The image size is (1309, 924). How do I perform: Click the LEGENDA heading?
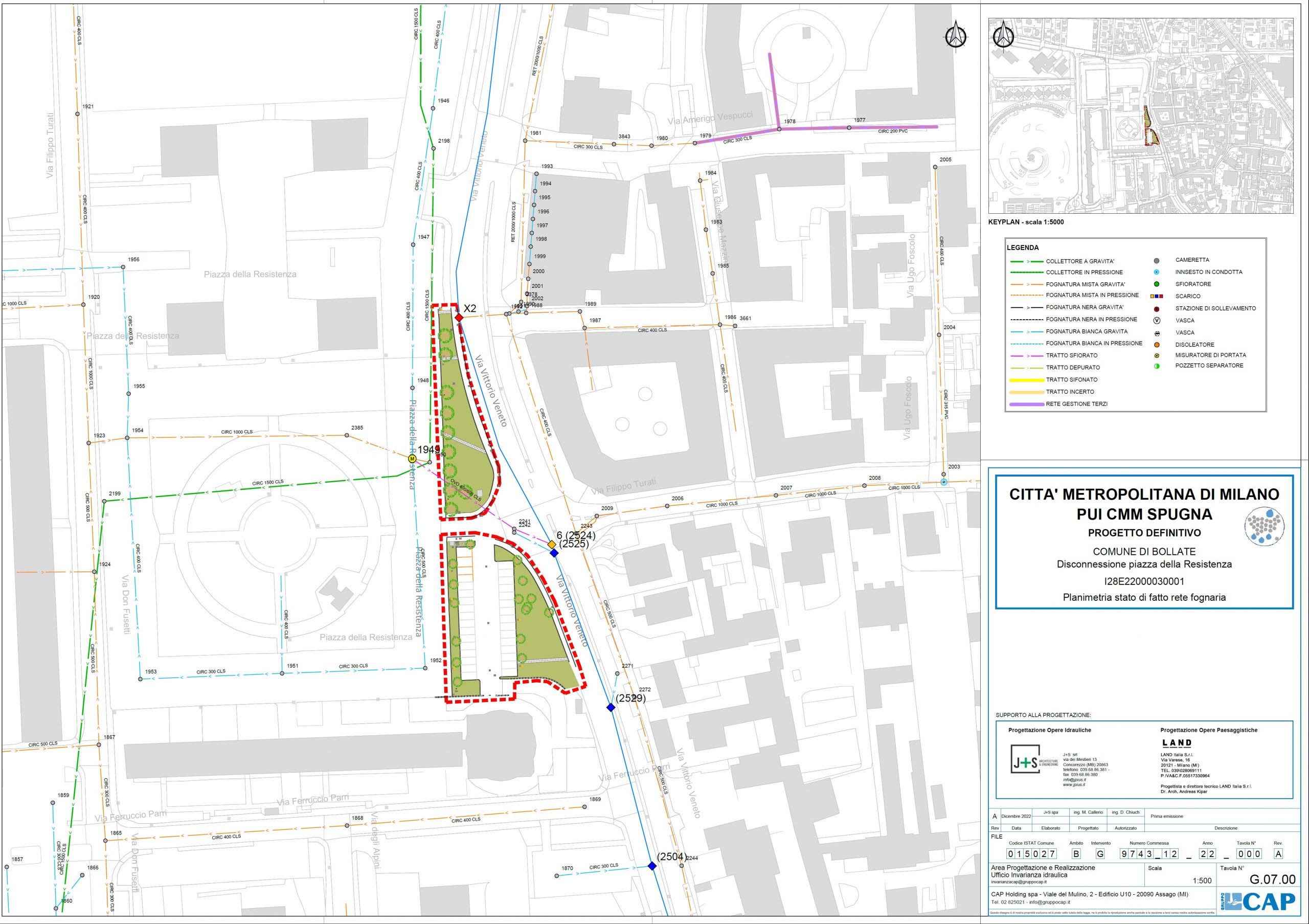point(1023,248)
